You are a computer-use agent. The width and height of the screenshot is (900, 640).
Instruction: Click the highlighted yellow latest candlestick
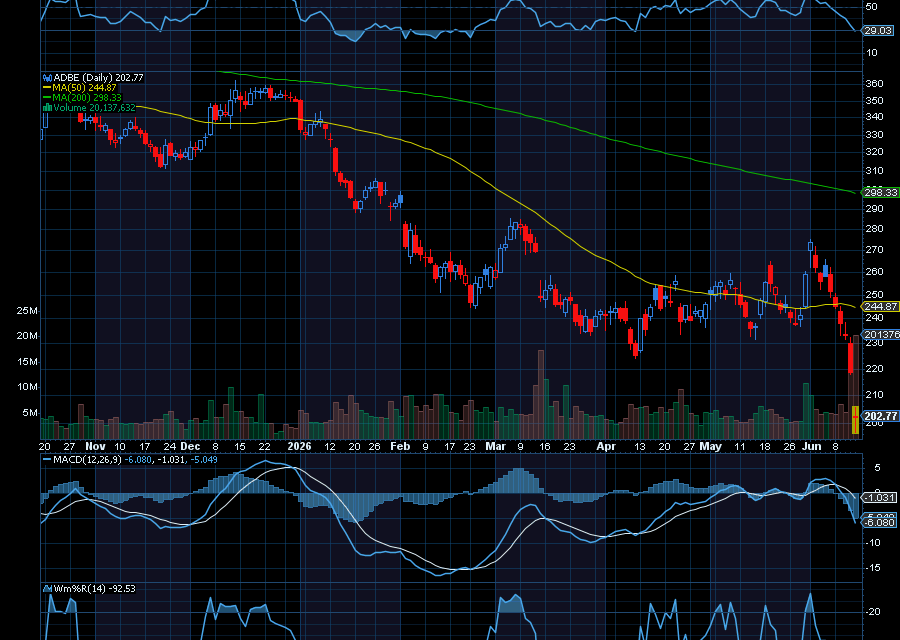point(855,419)
